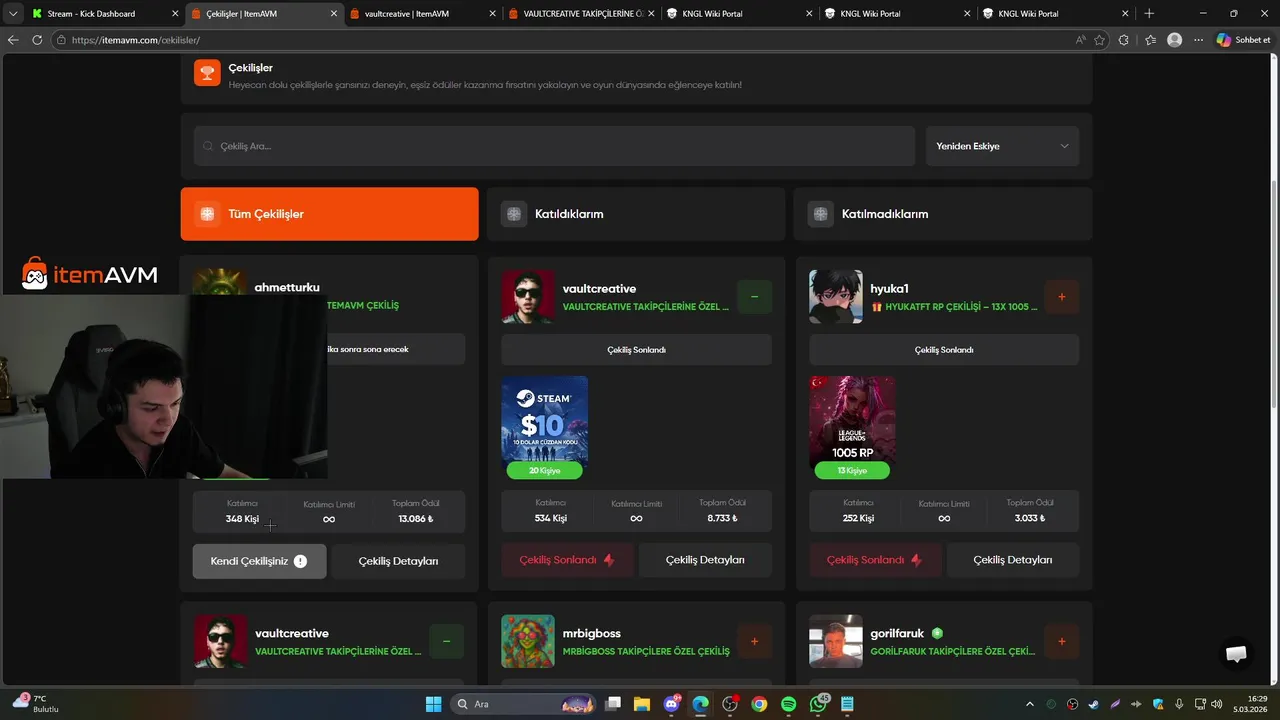Click mrbigboss avatar image
The width and height of the screenshot is (1280, 720).
pyautogui.click(x=528, y=641)
